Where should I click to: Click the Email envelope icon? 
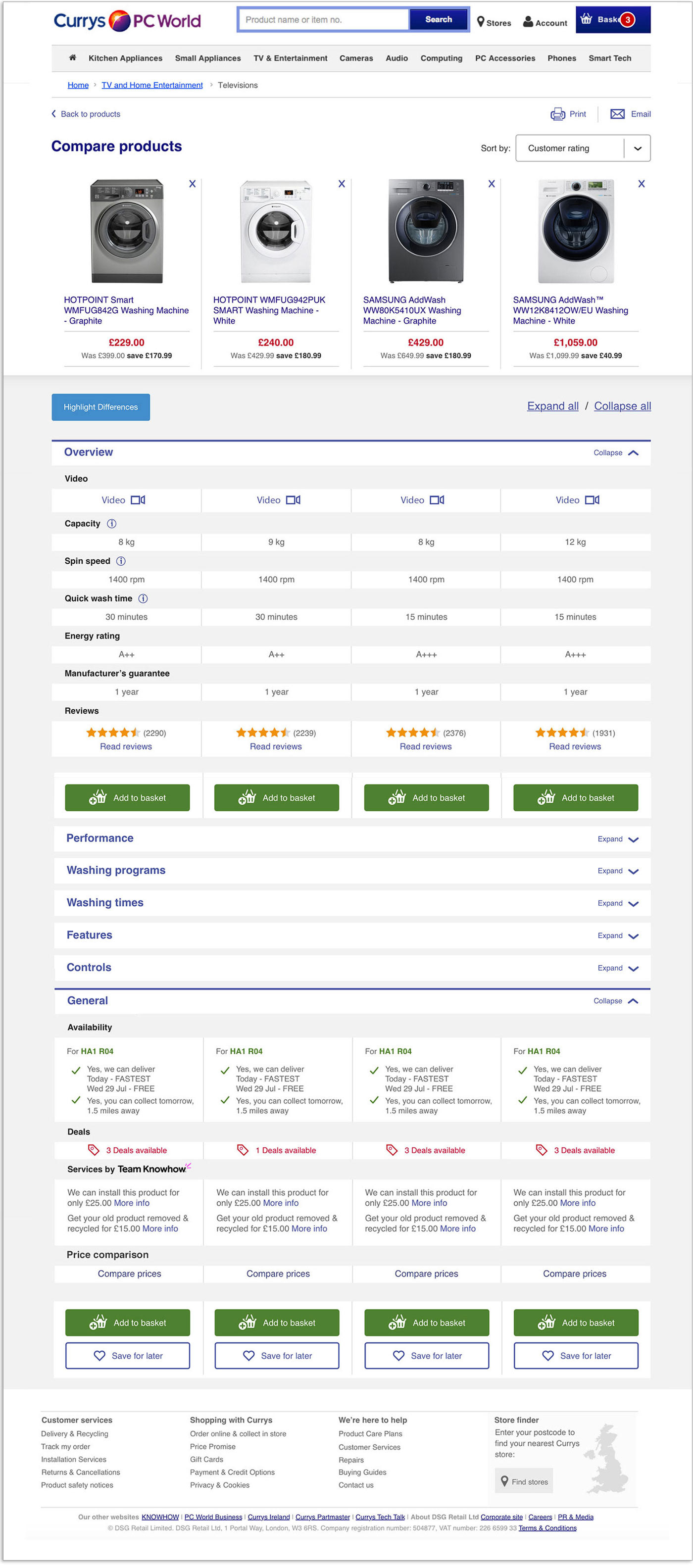617,114
